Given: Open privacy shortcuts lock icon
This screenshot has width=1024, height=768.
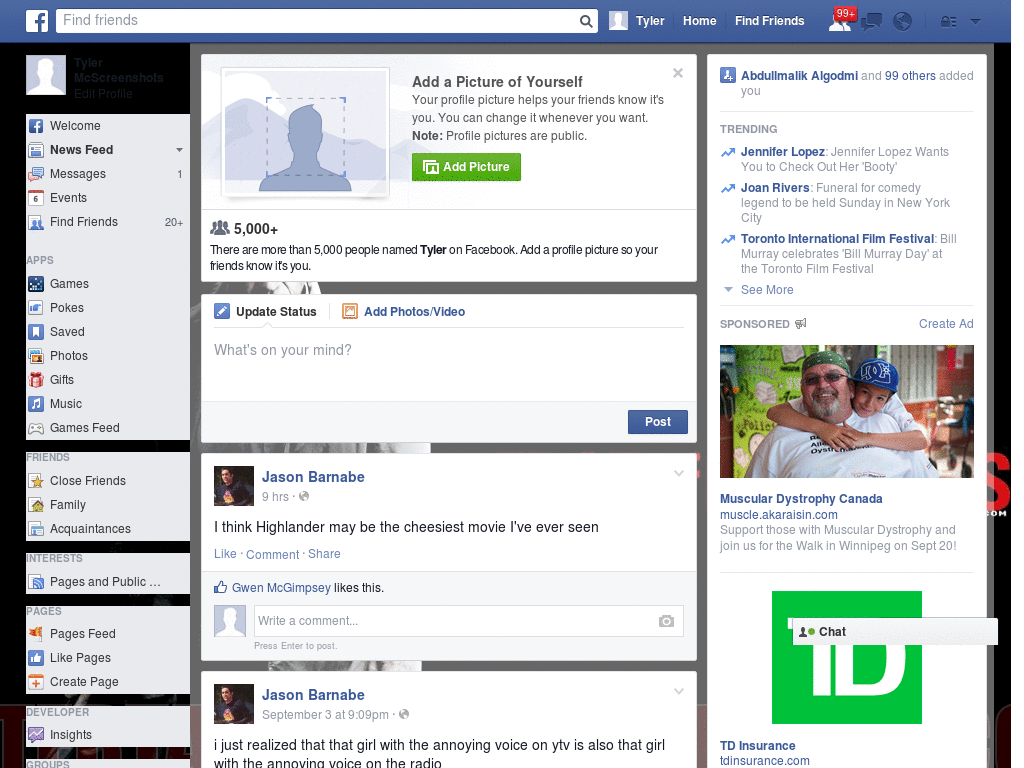Looking at the screenshot, I should pyautogui.click(x=948, y=22).
